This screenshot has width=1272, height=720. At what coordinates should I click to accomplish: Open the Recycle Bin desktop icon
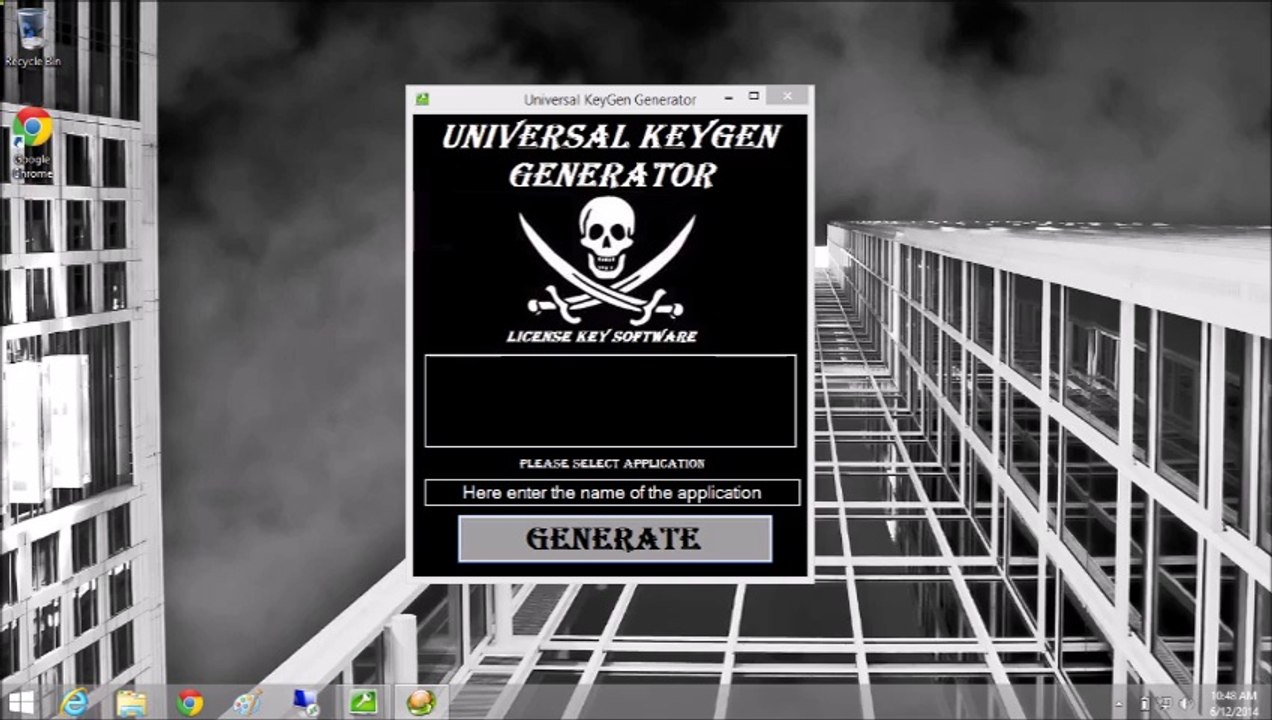point(32,37)
